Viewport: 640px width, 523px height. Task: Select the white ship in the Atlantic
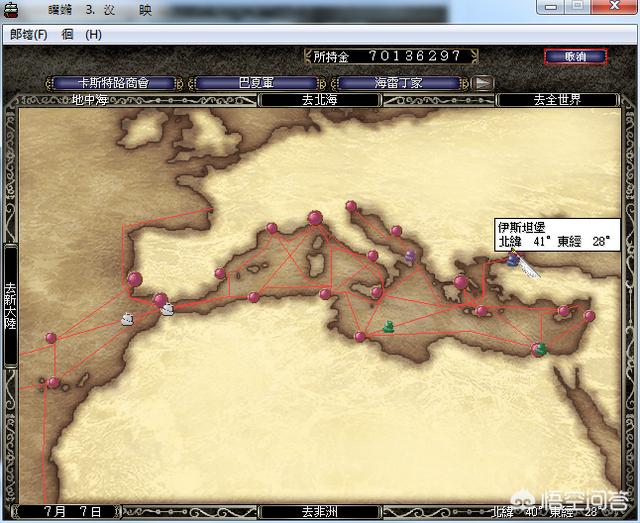pos(127,319)
